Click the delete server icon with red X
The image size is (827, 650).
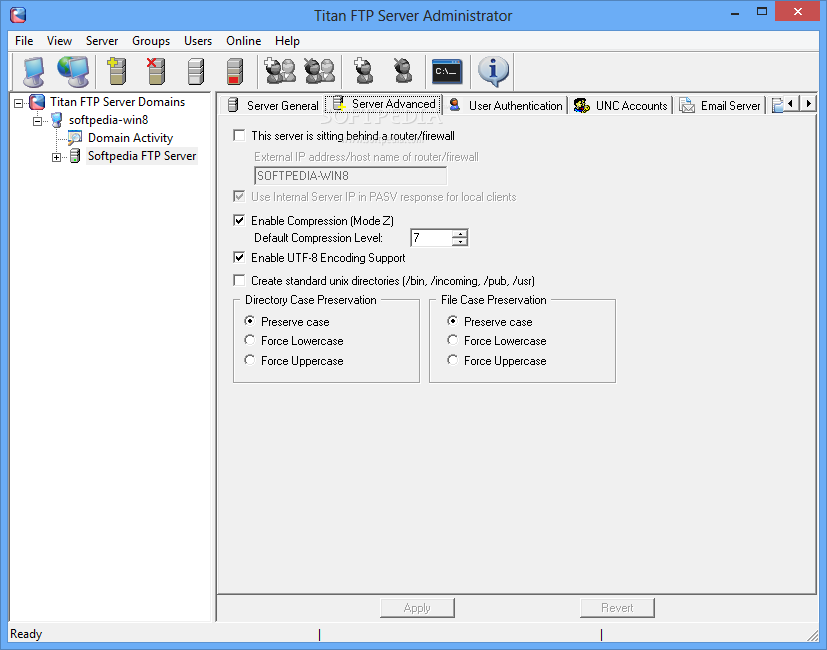coord(156,71)
